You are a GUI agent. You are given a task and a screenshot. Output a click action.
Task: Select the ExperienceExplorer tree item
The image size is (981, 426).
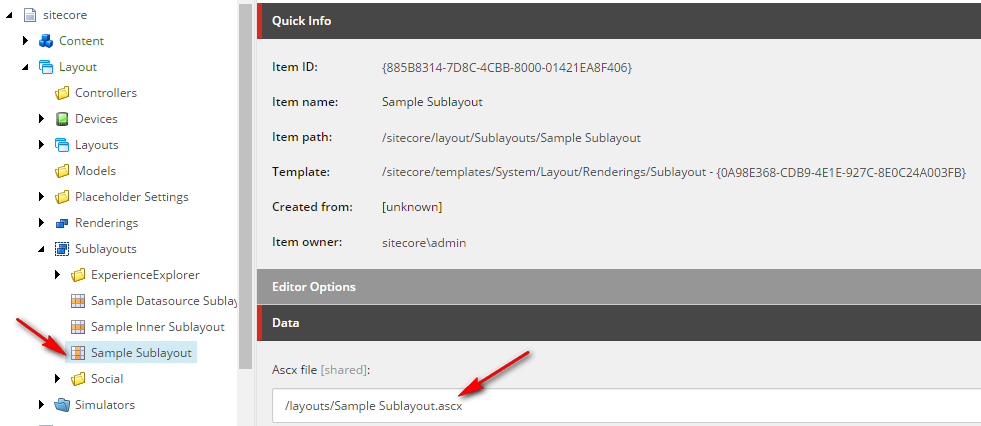[x=145, y=275]
